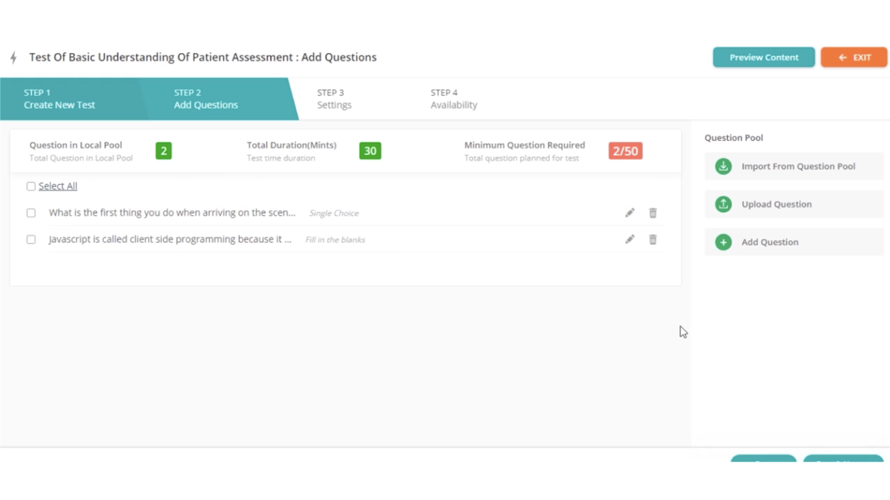Viewport: 890px width, 500px height.
Task: Click the 'Fill in the blanks' type label
Action: coord(335,240)
